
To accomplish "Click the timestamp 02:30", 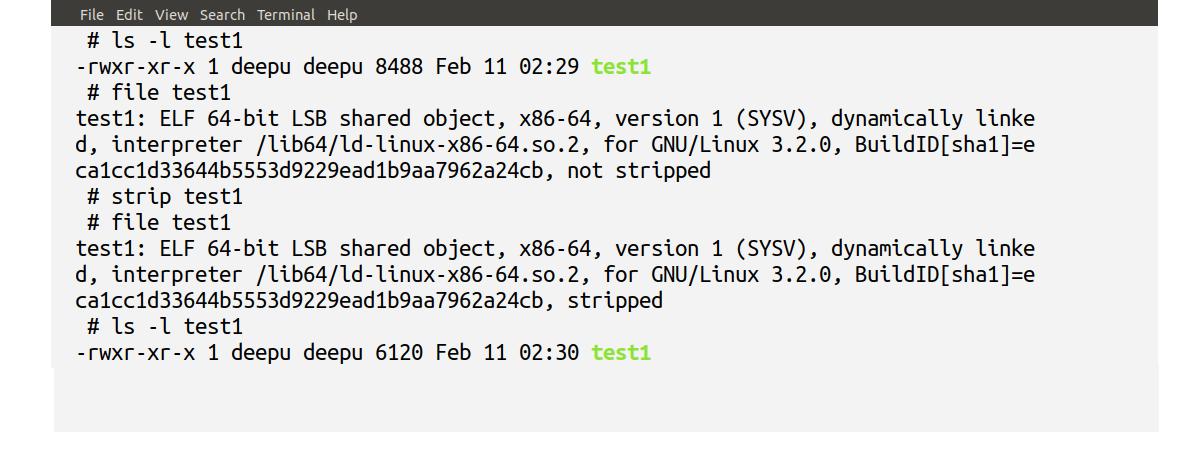I will coord(549,353).
